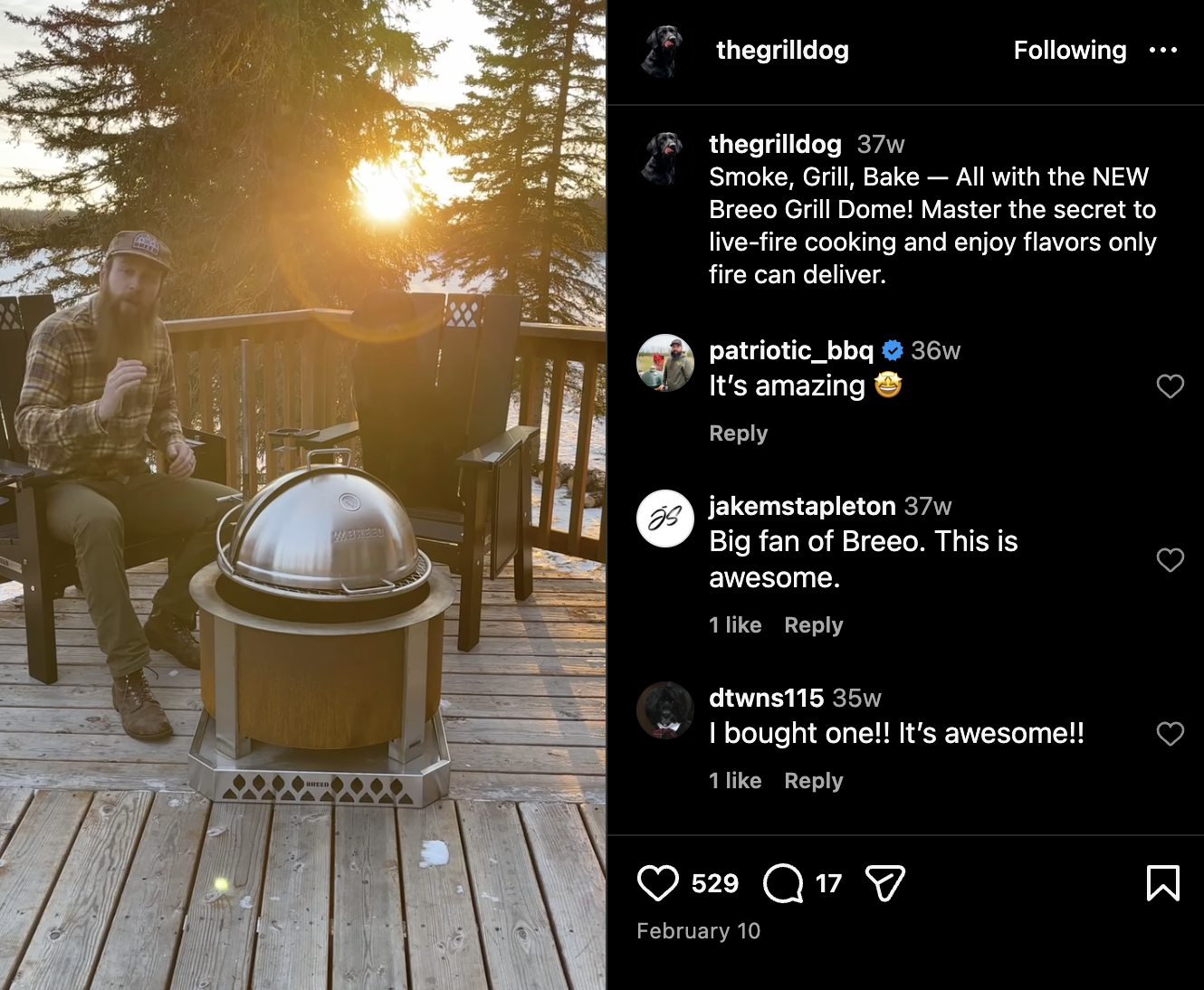Image resolution: width=1204 pixels, height=990 pixels.
Task: Open jakemstapleton's profile picture
Action: (x=665, y=519)
